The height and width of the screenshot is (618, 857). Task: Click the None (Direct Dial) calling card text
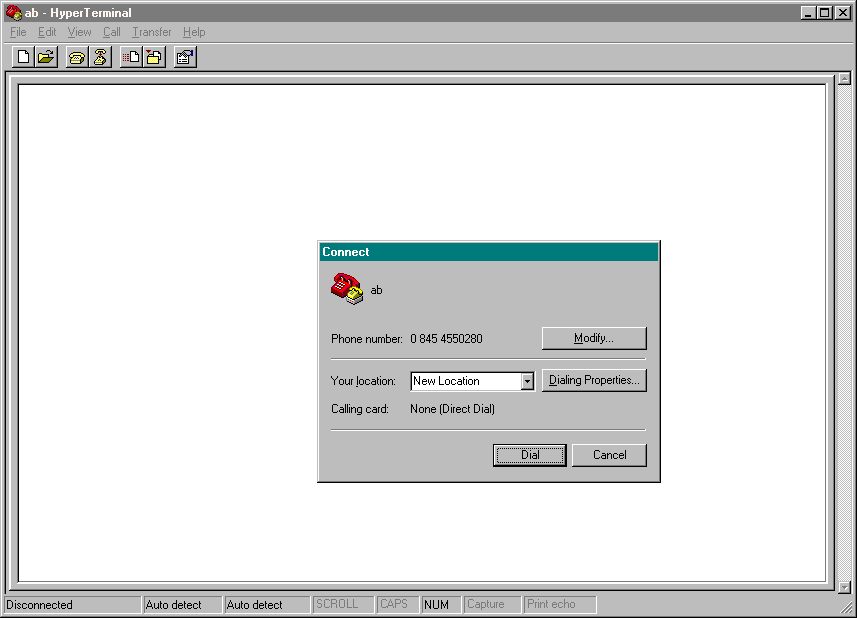click(x=452, y=409)
